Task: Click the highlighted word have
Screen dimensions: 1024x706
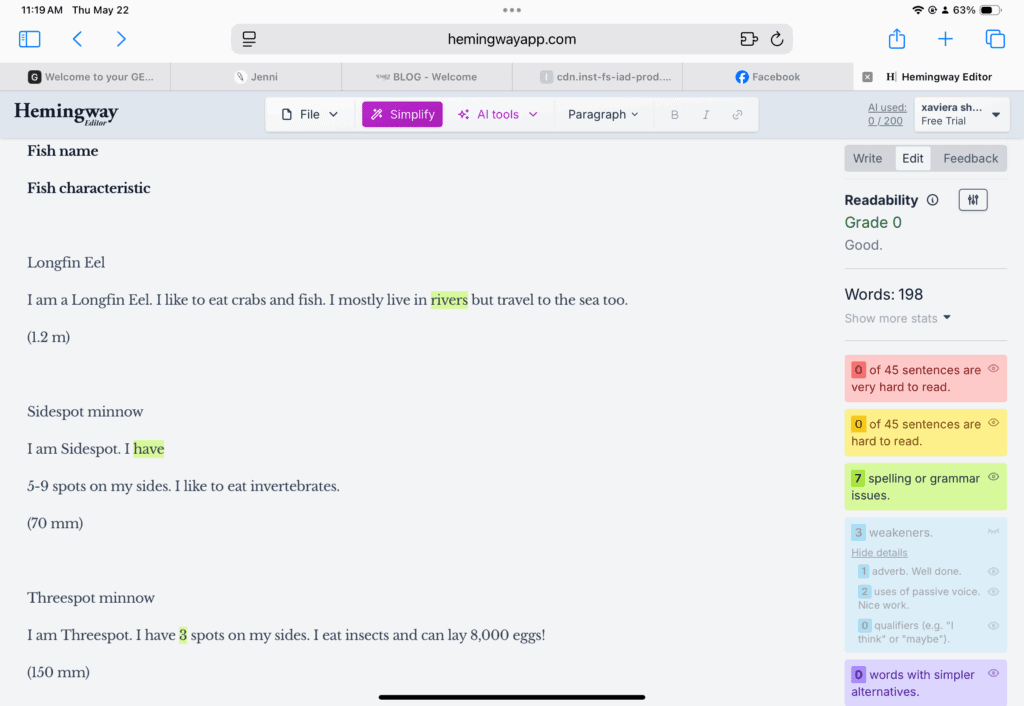Action: (x=149, y=449)
